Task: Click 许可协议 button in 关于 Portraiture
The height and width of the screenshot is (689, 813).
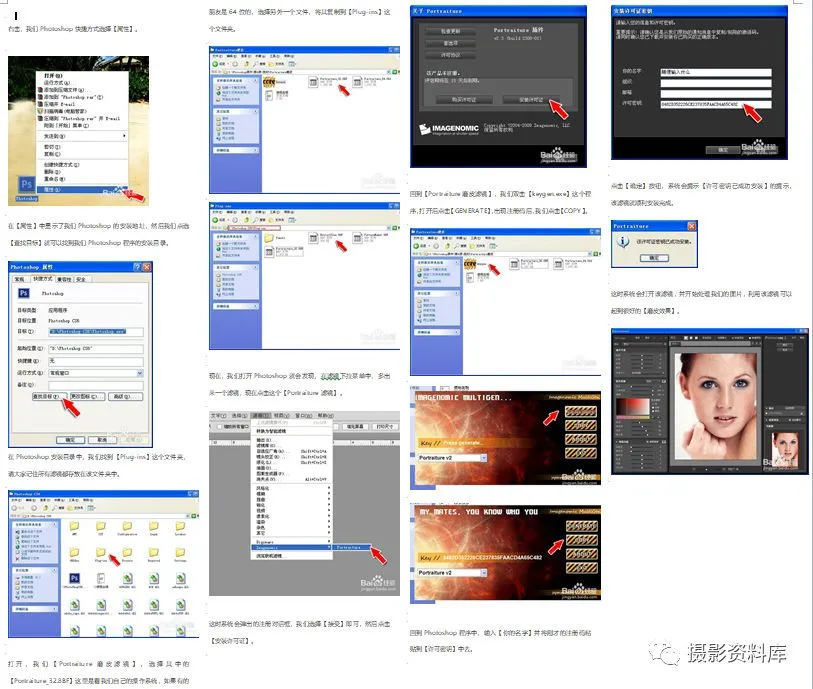Action: pyautogui.click(x=450, y=55)
